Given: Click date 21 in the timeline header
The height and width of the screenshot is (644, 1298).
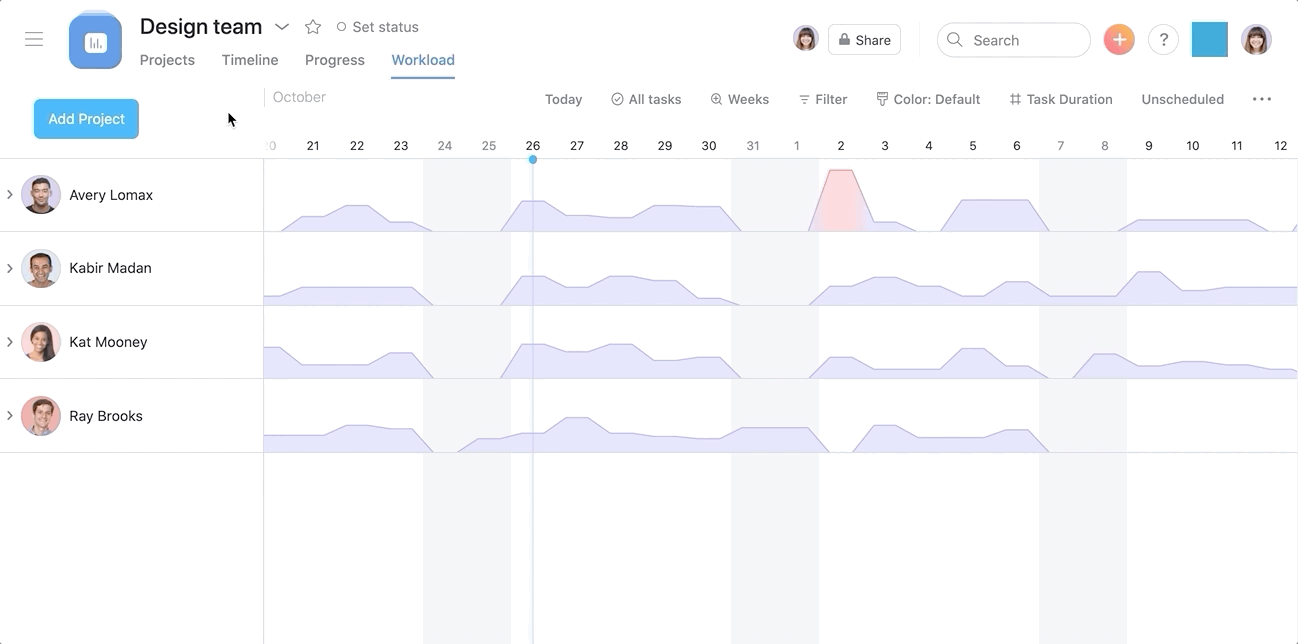Looking at the screenshot, I should coord(313,145).
